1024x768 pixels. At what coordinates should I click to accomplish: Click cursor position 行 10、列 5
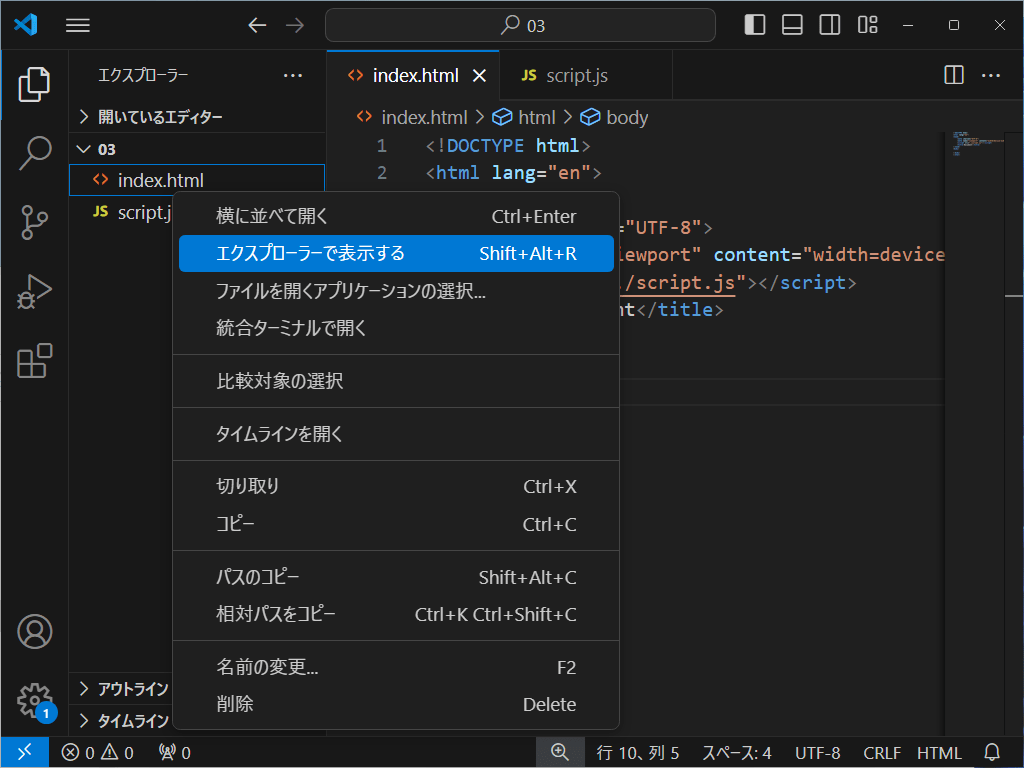coord(638,753)
